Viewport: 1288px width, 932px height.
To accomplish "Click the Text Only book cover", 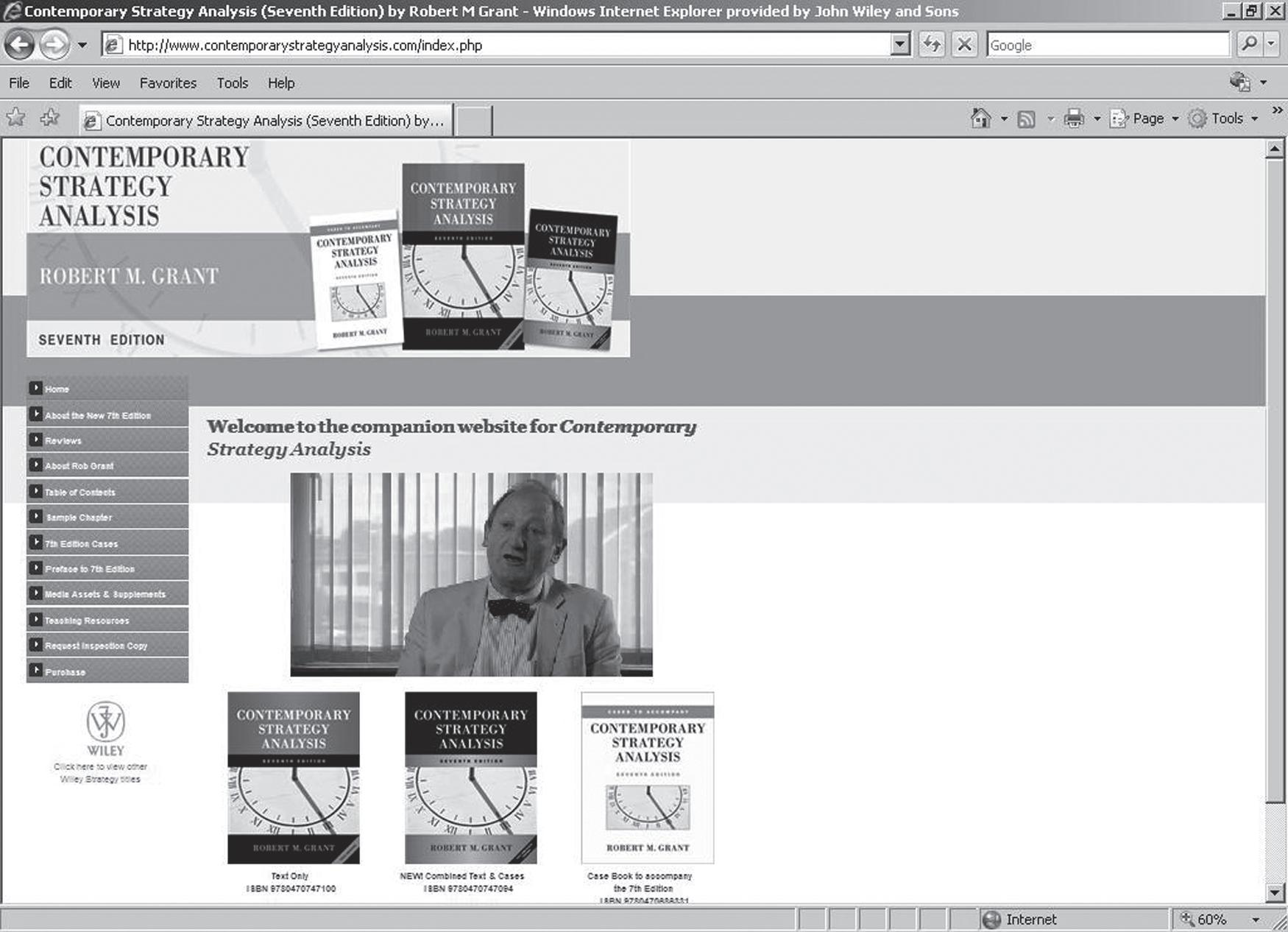I will (294, 777).
